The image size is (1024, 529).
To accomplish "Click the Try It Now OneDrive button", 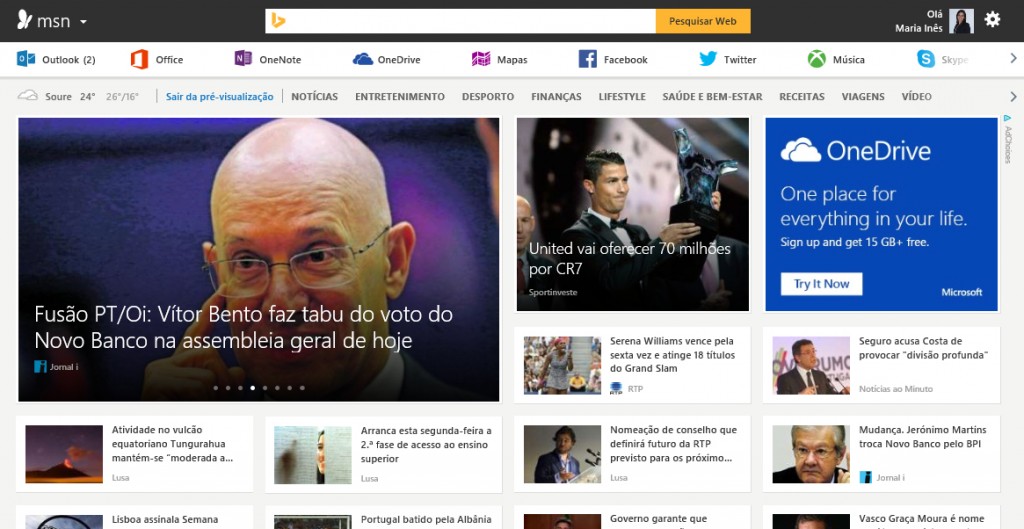I will tap(821, 284).
